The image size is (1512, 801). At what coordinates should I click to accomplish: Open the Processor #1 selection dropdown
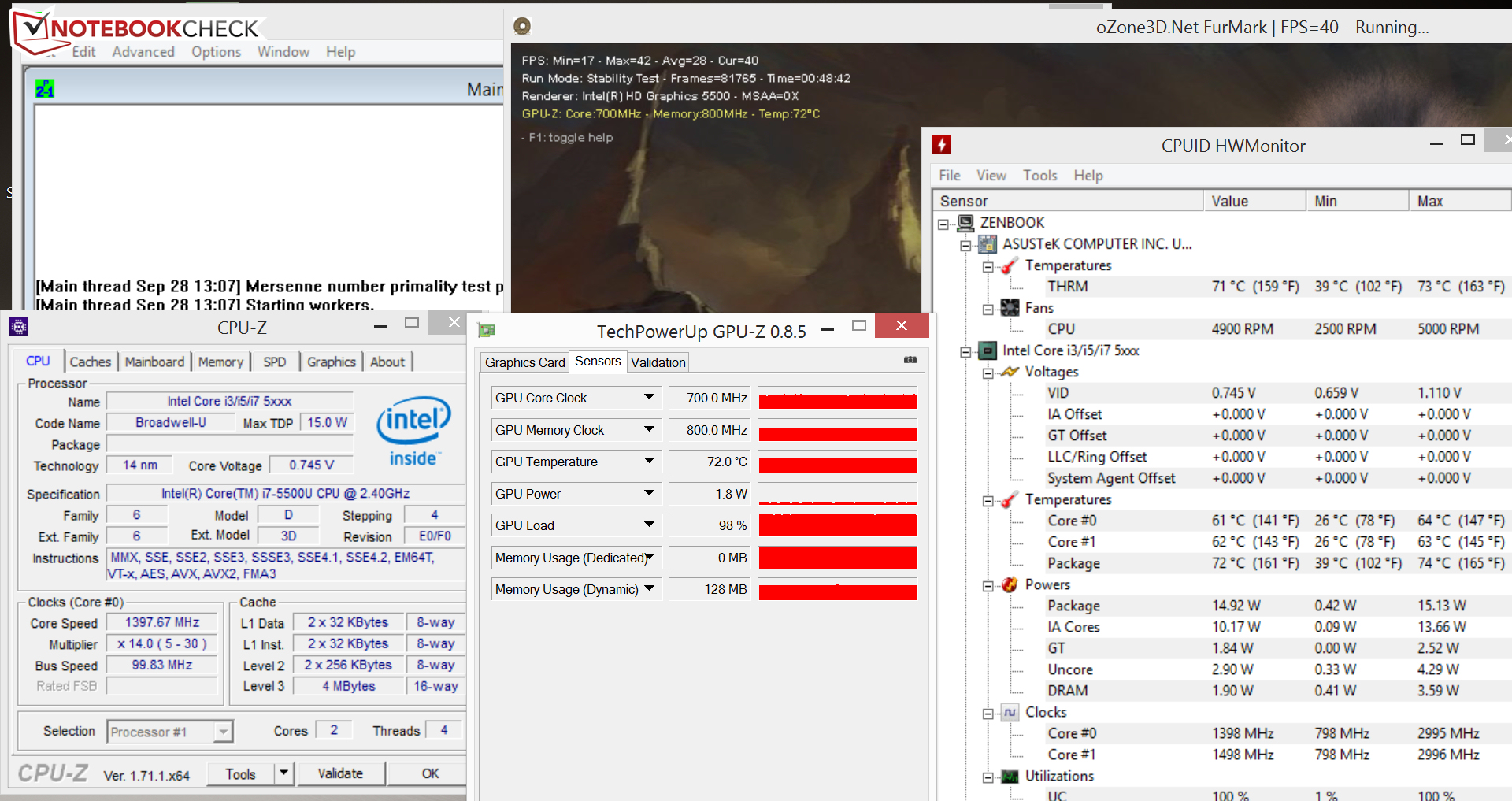point(224,732)
